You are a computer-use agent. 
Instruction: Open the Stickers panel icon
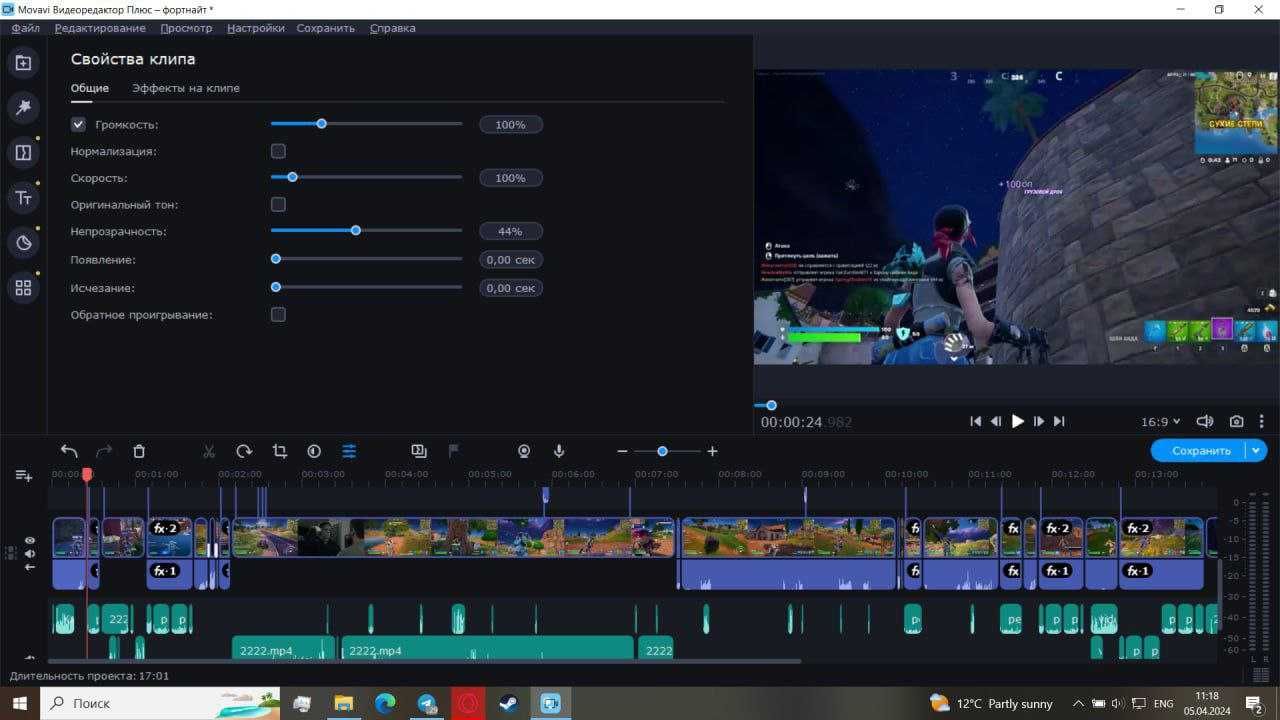23,243
